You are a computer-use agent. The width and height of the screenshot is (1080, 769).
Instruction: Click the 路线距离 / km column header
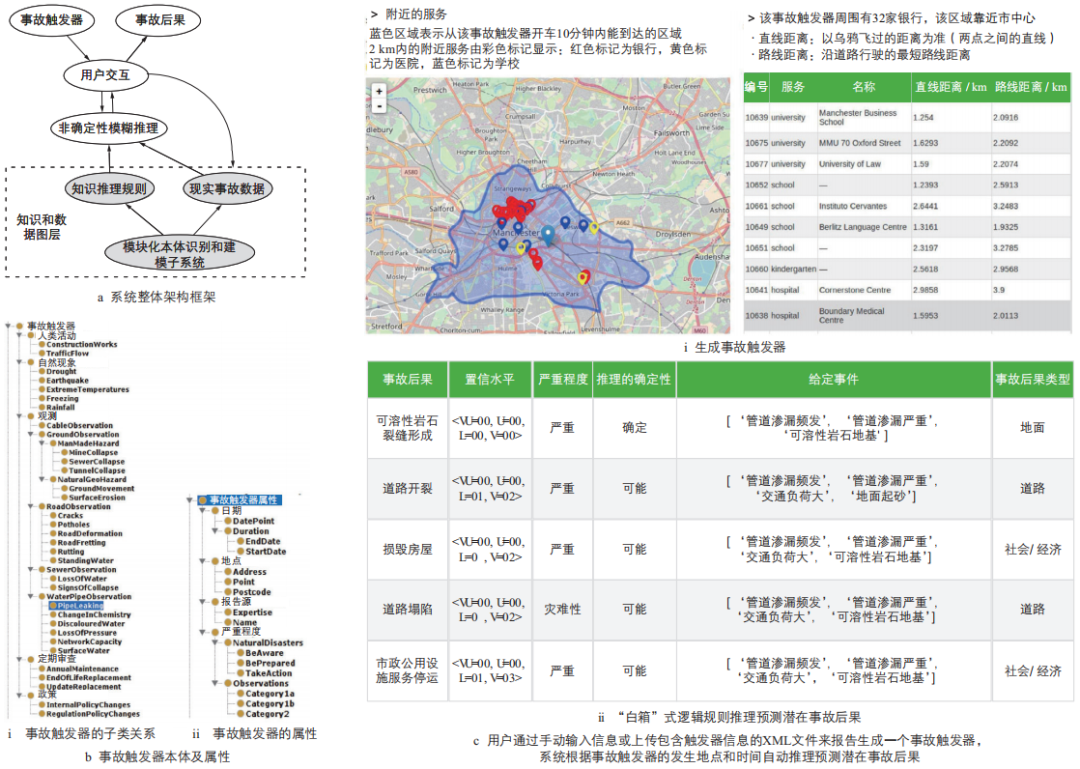point(1030,87)
